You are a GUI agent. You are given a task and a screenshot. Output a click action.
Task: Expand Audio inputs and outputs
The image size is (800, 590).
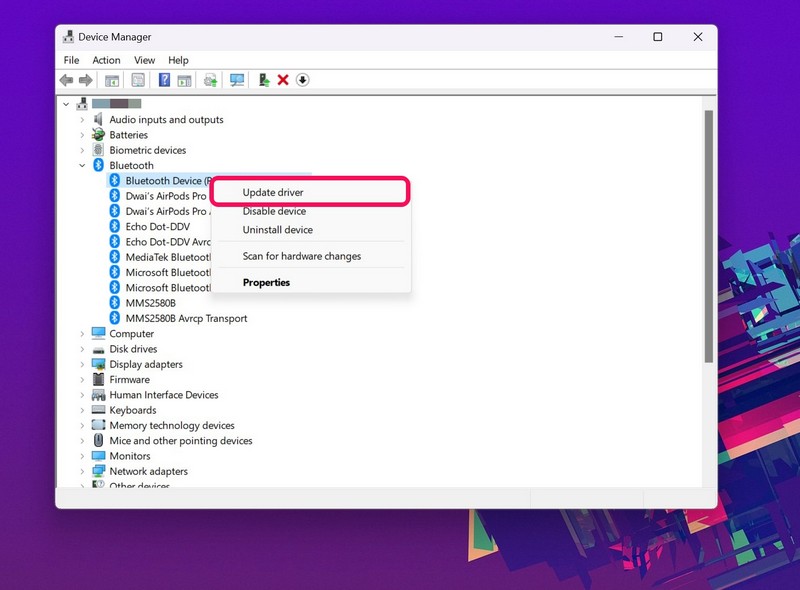[82, 119]
